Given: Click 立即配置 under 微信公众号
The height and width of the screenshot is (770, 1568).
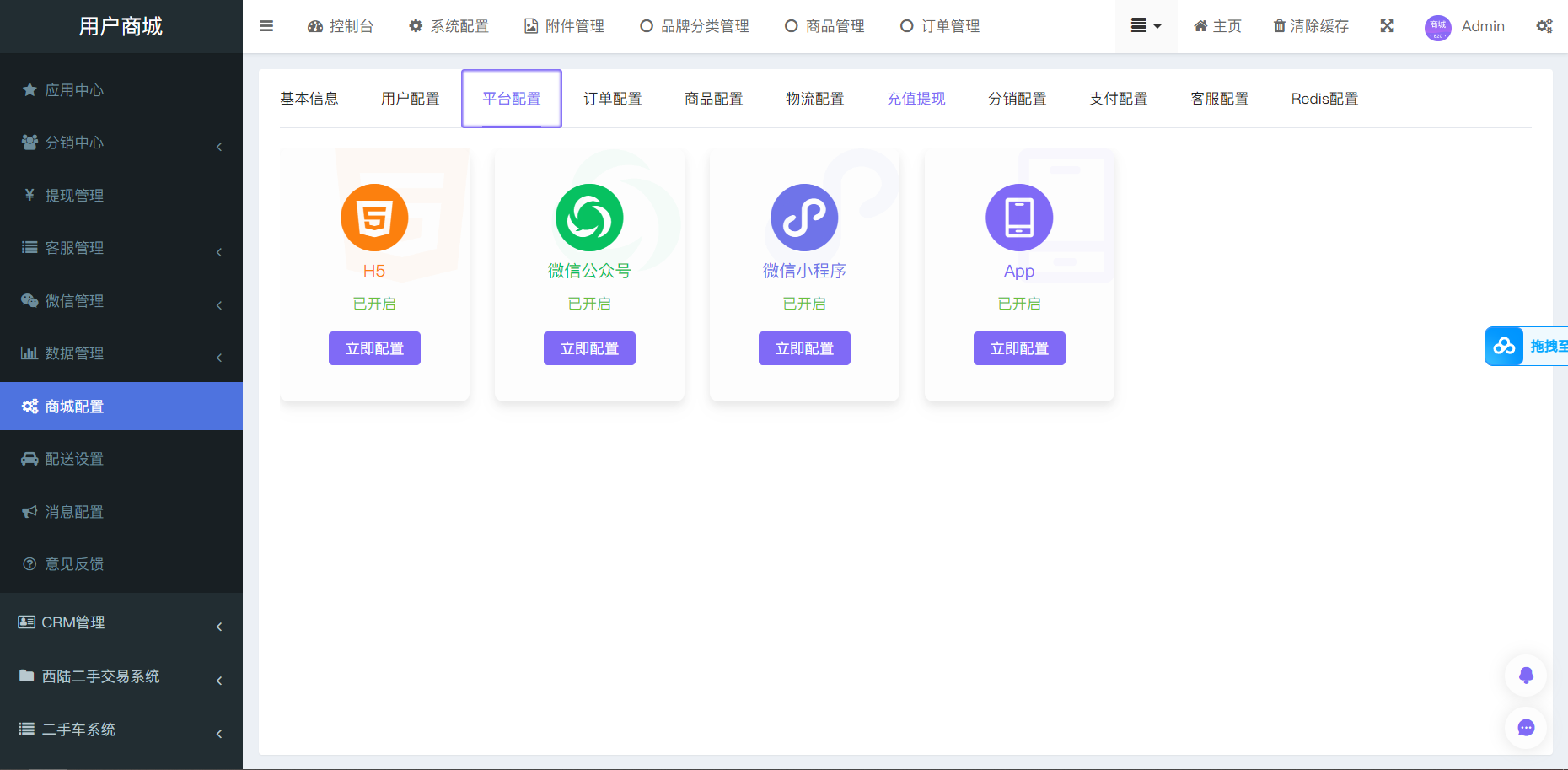Looking at the screenshot, I should [x=589, y=348].
